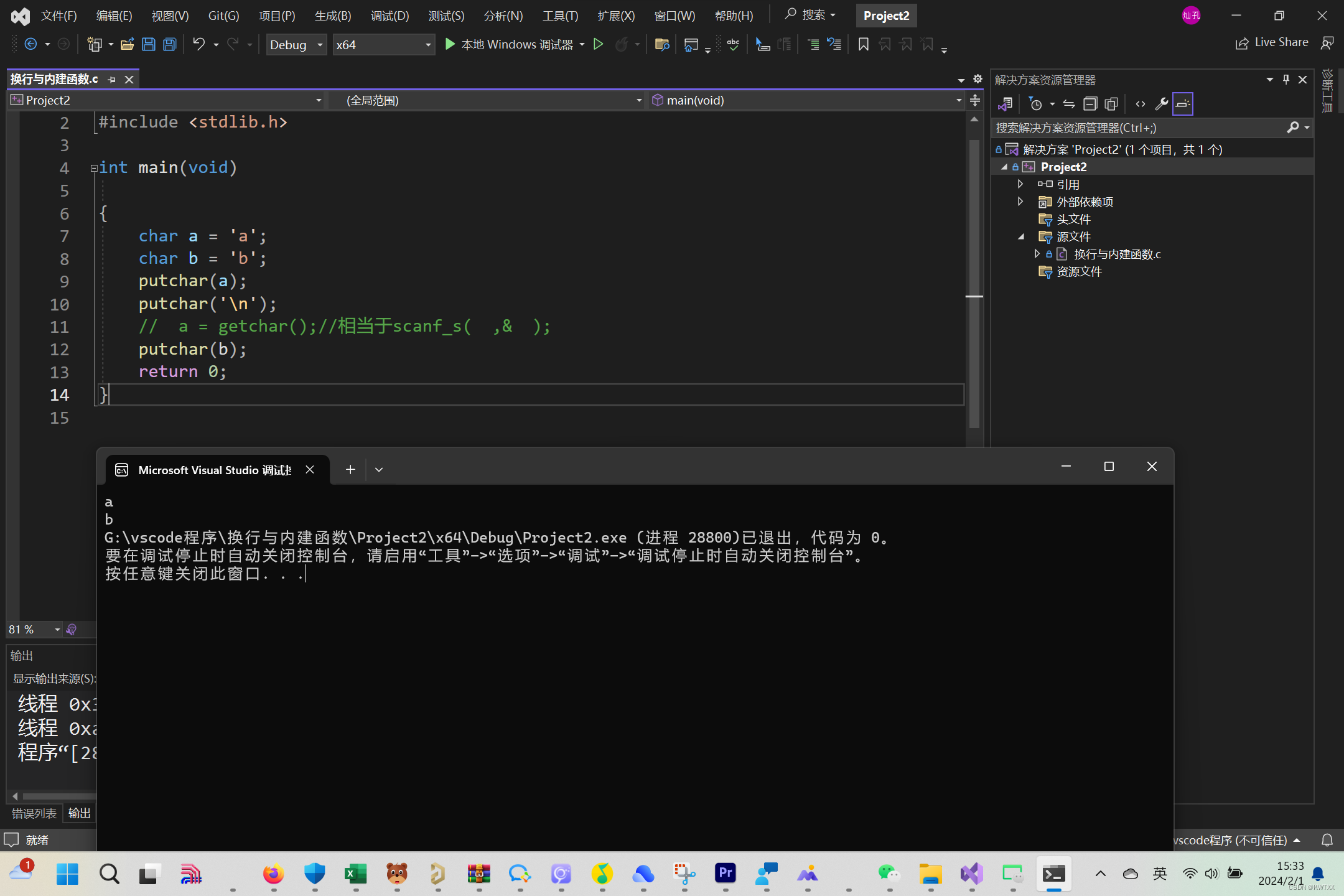Collapse the 源文件 folder
Image resolution: width=1344 pixels, height=896 pixels.
[1020, 236]
